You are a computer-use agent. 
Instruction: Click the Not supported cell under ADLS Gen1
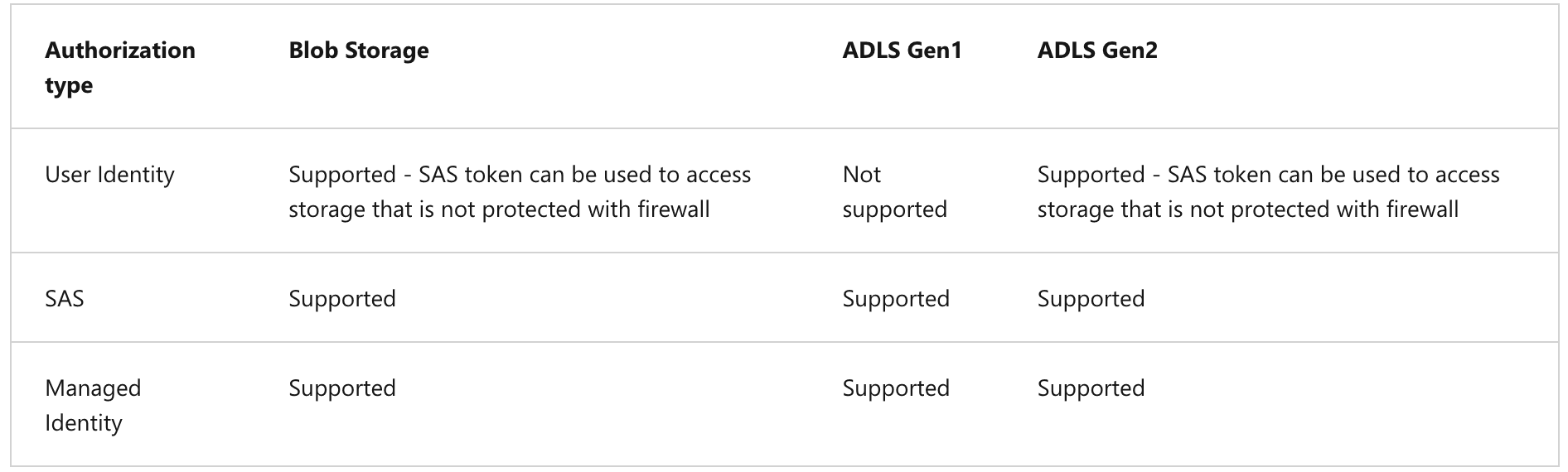[894, 191]
